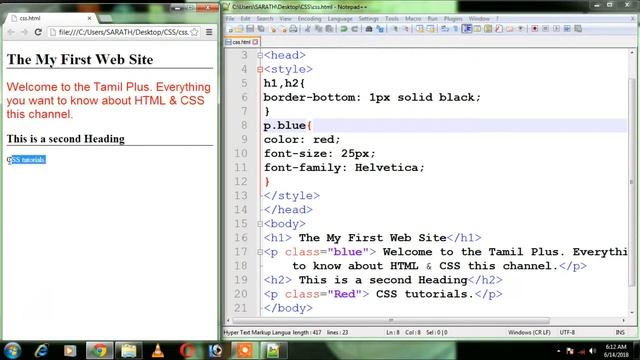Click the Save All toolbar icon
This screenshot has height=360, width=640.
(x=261, y=29)
